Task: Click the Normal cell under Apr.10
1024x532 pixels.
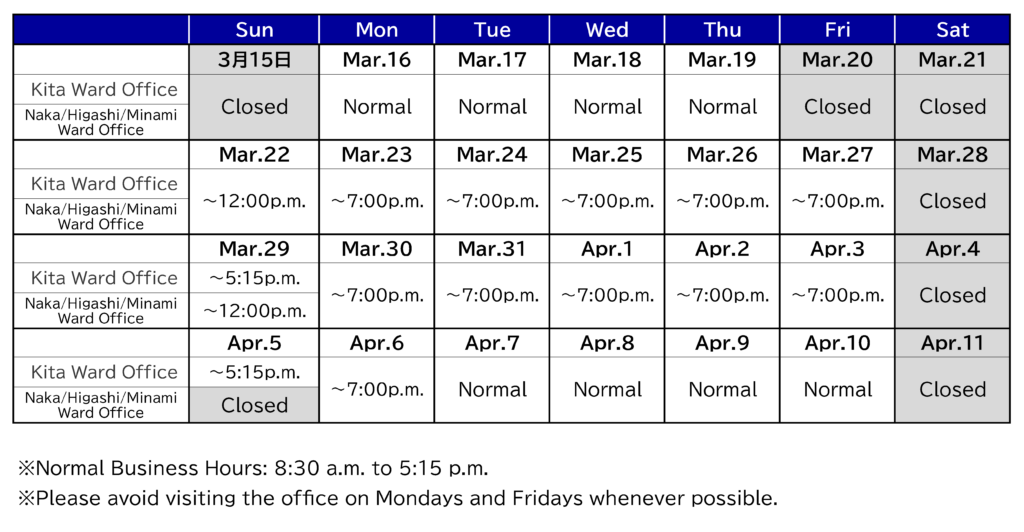Action: 837,389
